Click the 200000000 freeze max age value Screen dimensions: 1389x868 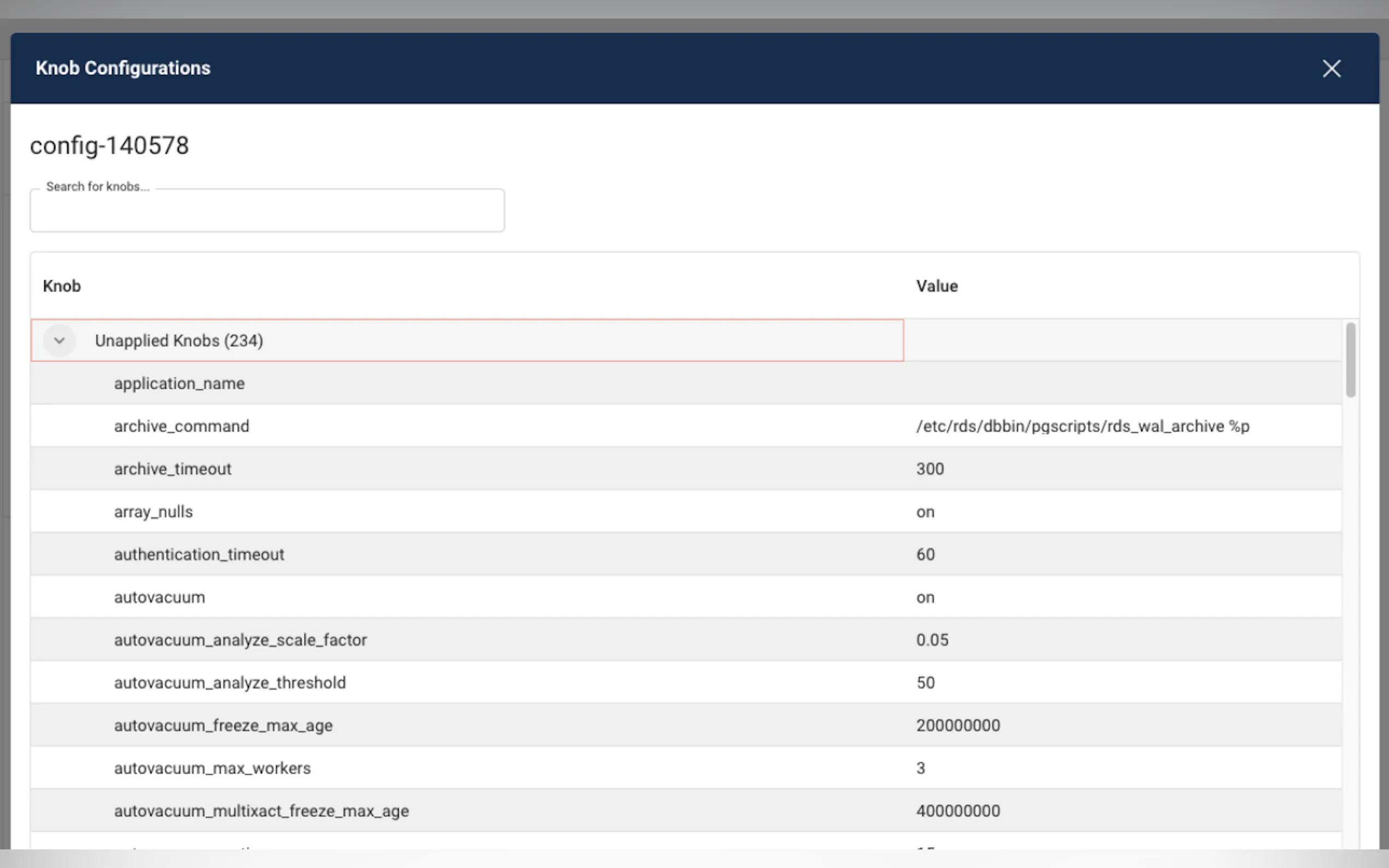pos(958,726)
